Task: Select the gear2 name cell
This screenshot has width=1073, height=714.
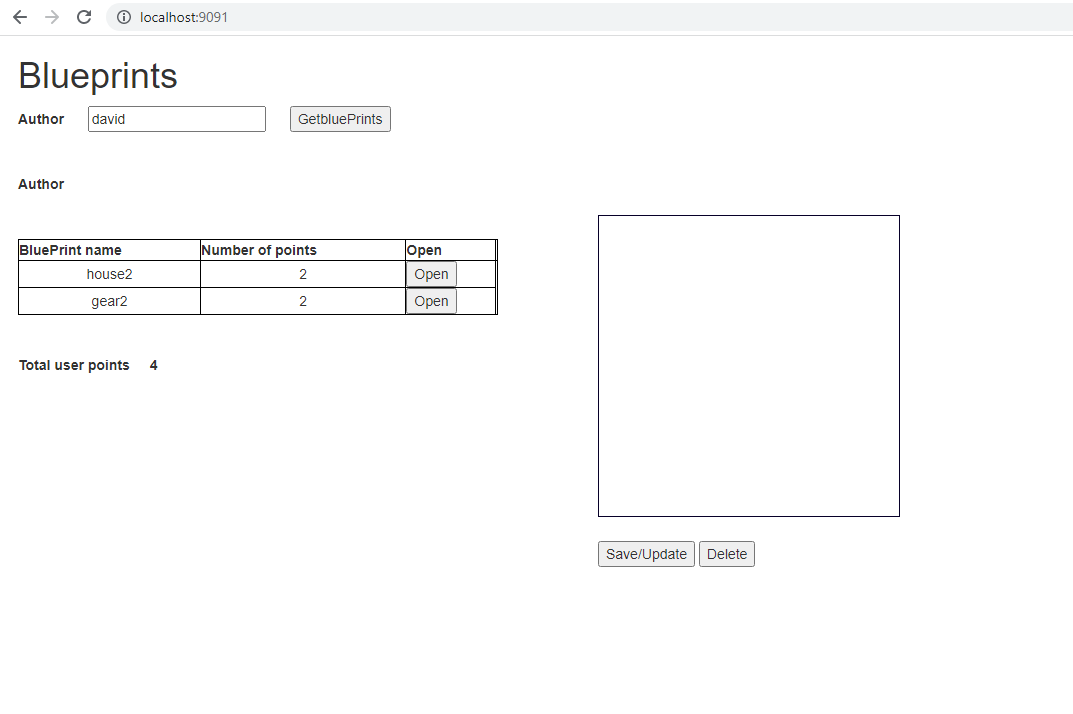Action: (x=109, y=301)
